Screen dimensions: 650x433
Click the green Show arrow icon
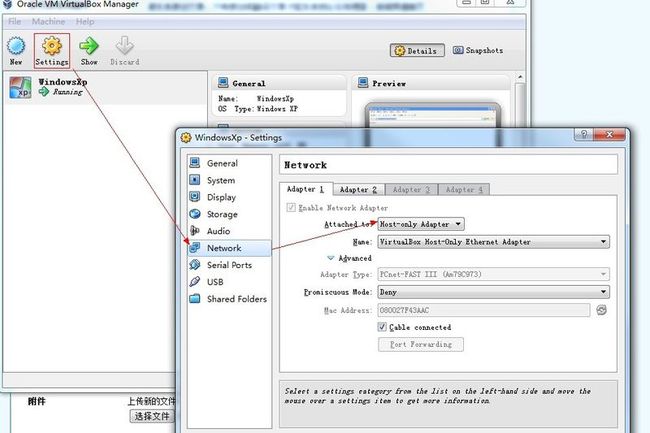pyautogui.click(x=89, y=46)
